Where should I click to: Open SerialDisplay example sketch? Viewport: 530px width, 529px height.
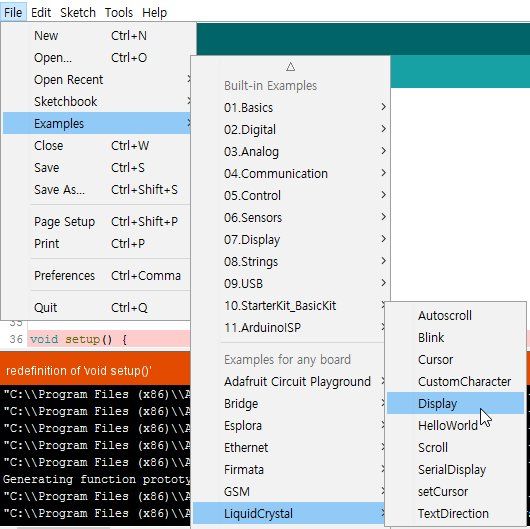point(455,469)
